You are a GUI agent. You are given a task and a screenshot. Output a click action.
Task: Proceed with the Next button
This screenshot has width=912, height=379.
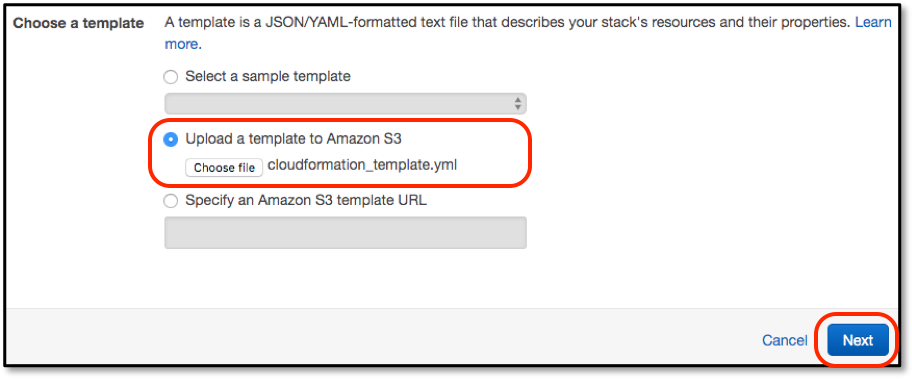(x=858, y=340)
